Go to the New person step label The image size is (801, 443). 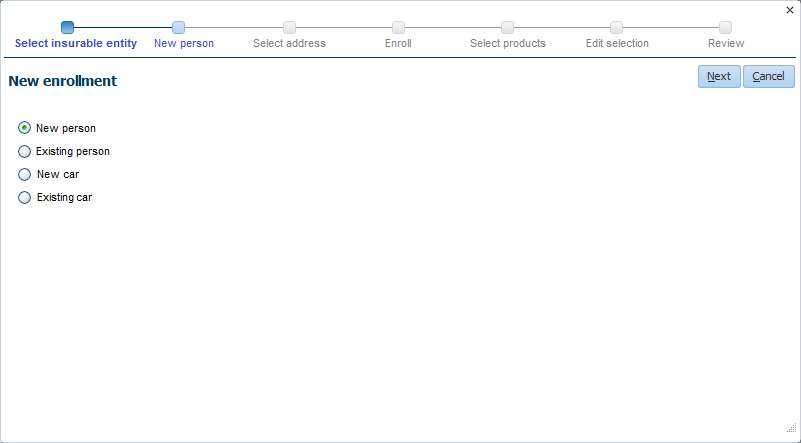click(x=184, y=43)
